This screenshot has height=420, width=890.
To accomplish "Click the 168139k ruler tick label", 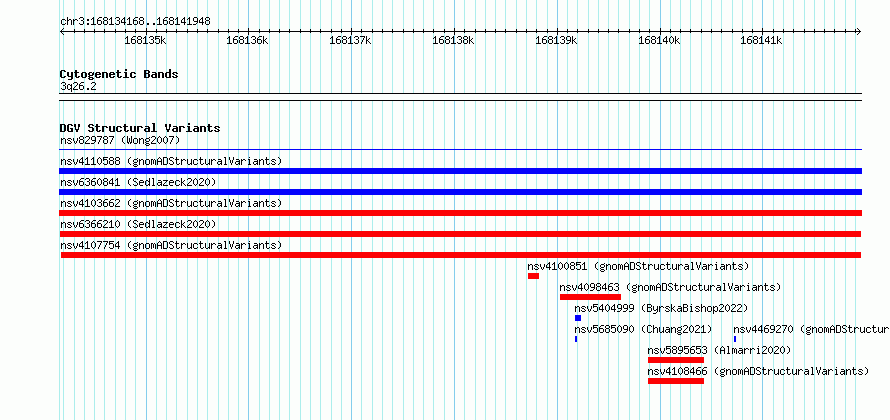I will (556, 40).
